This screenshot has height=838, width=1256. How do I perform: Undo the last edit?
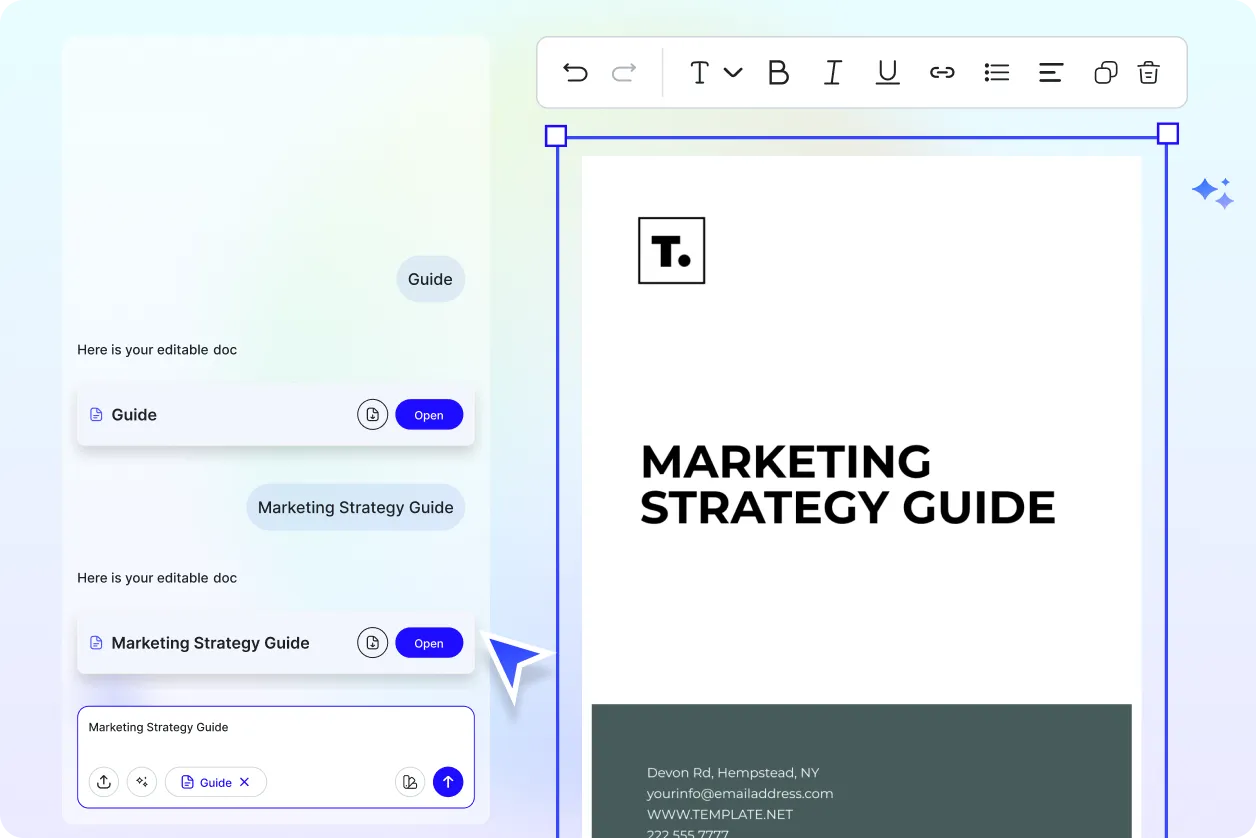[575, 72]
